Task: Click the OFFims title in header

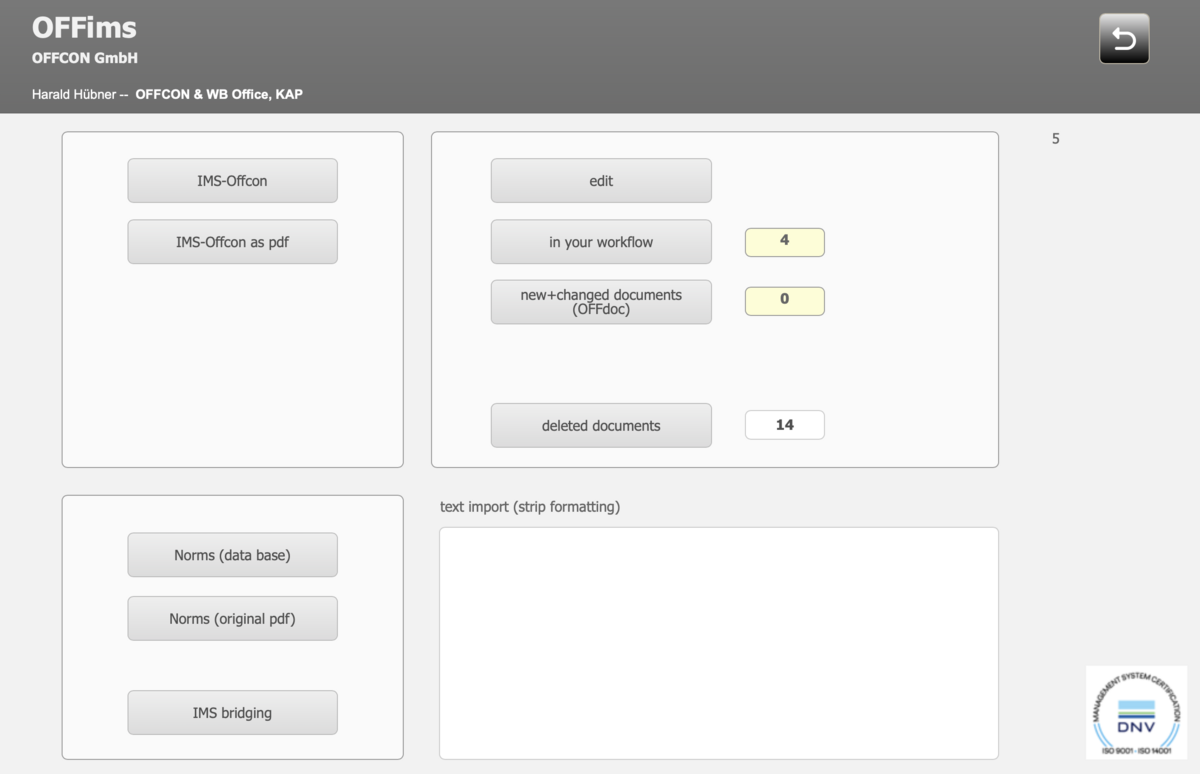Action: pyautogui.click(x=84, y=28)
